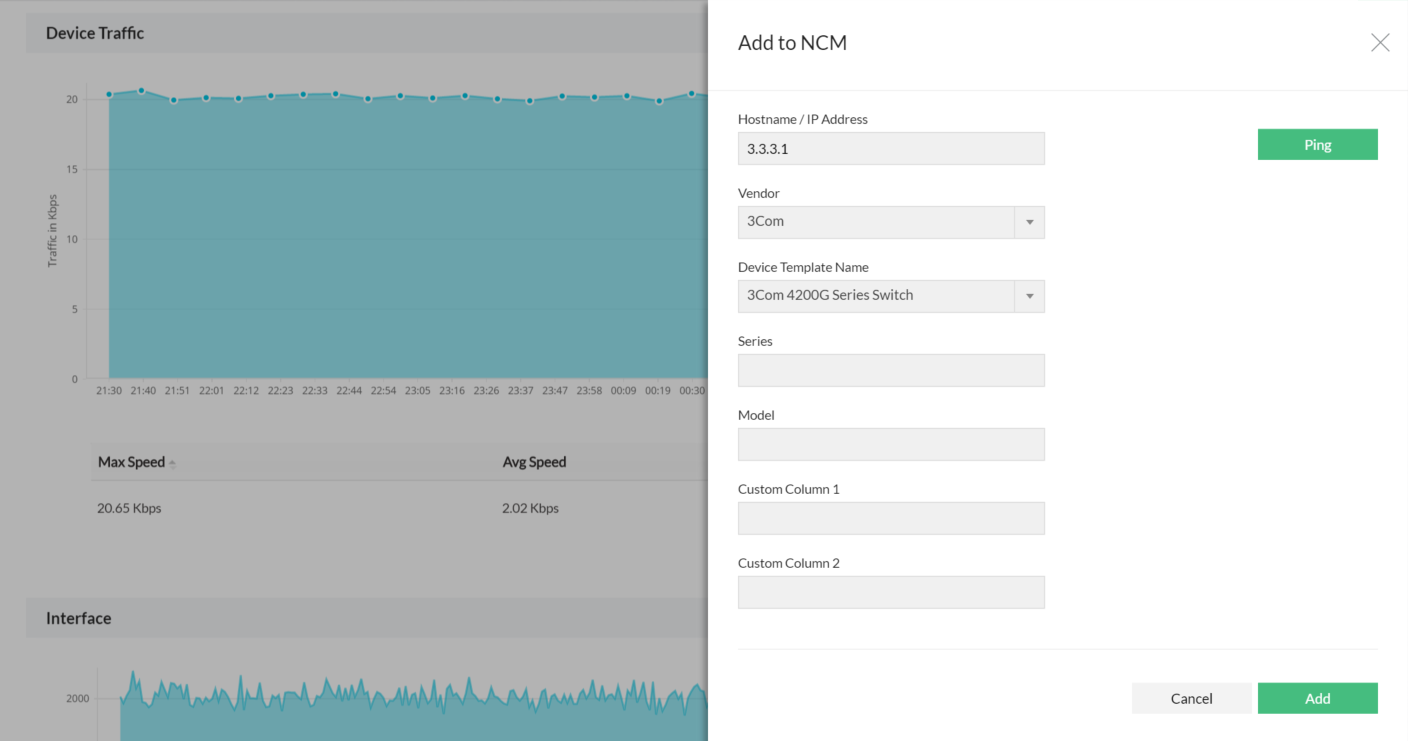Focus the Custom Column 2 field

891,592
